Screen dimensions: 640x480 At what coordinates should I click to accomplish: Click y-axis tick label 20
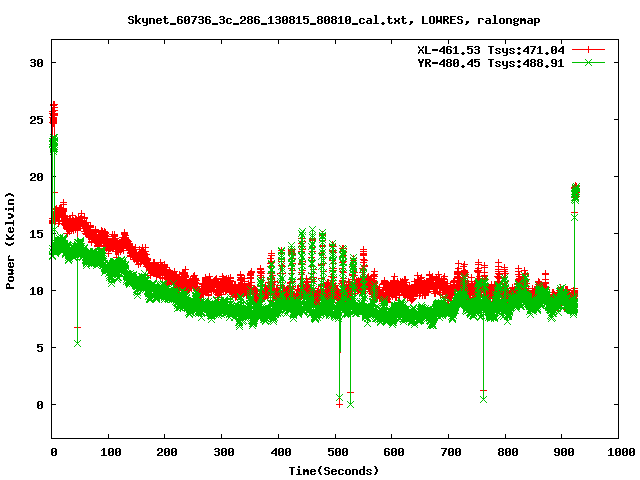(x=37, y=177)
